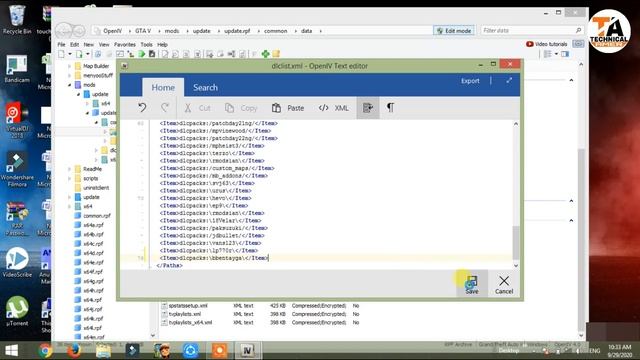Image resolution: width=640 pixels, height=360 pixels.
Task: Open File Explorer from taskbar
Action: (103, 351)
